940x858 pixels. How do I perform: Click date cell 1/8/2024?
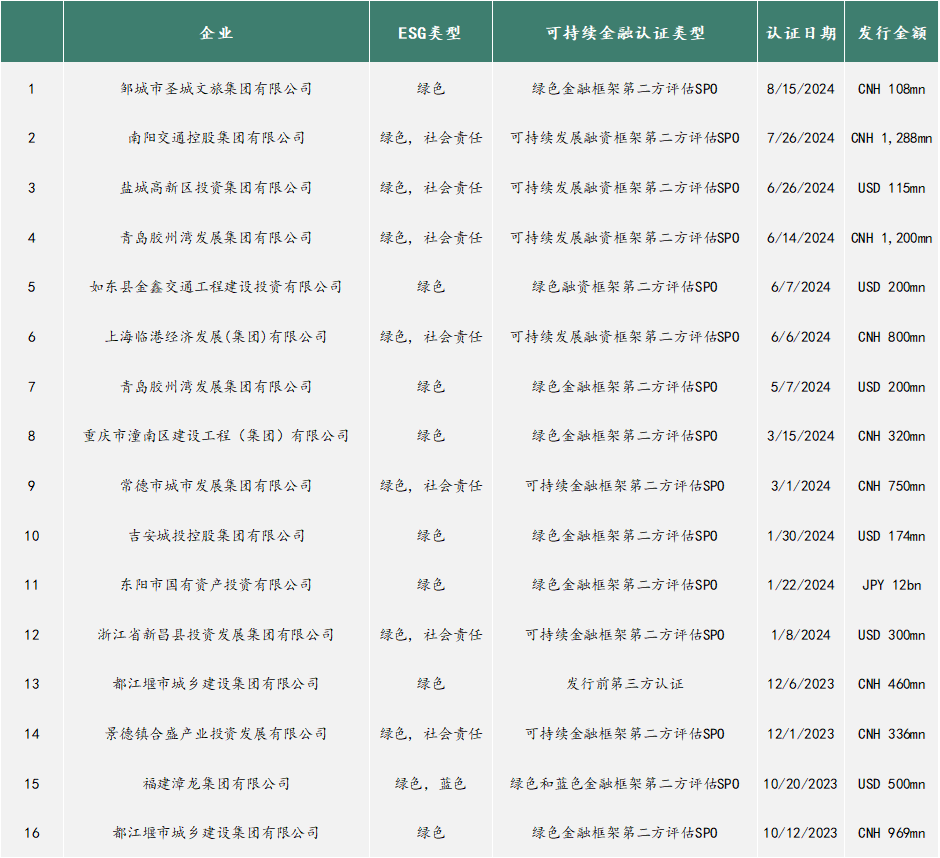tap(800, 634)
